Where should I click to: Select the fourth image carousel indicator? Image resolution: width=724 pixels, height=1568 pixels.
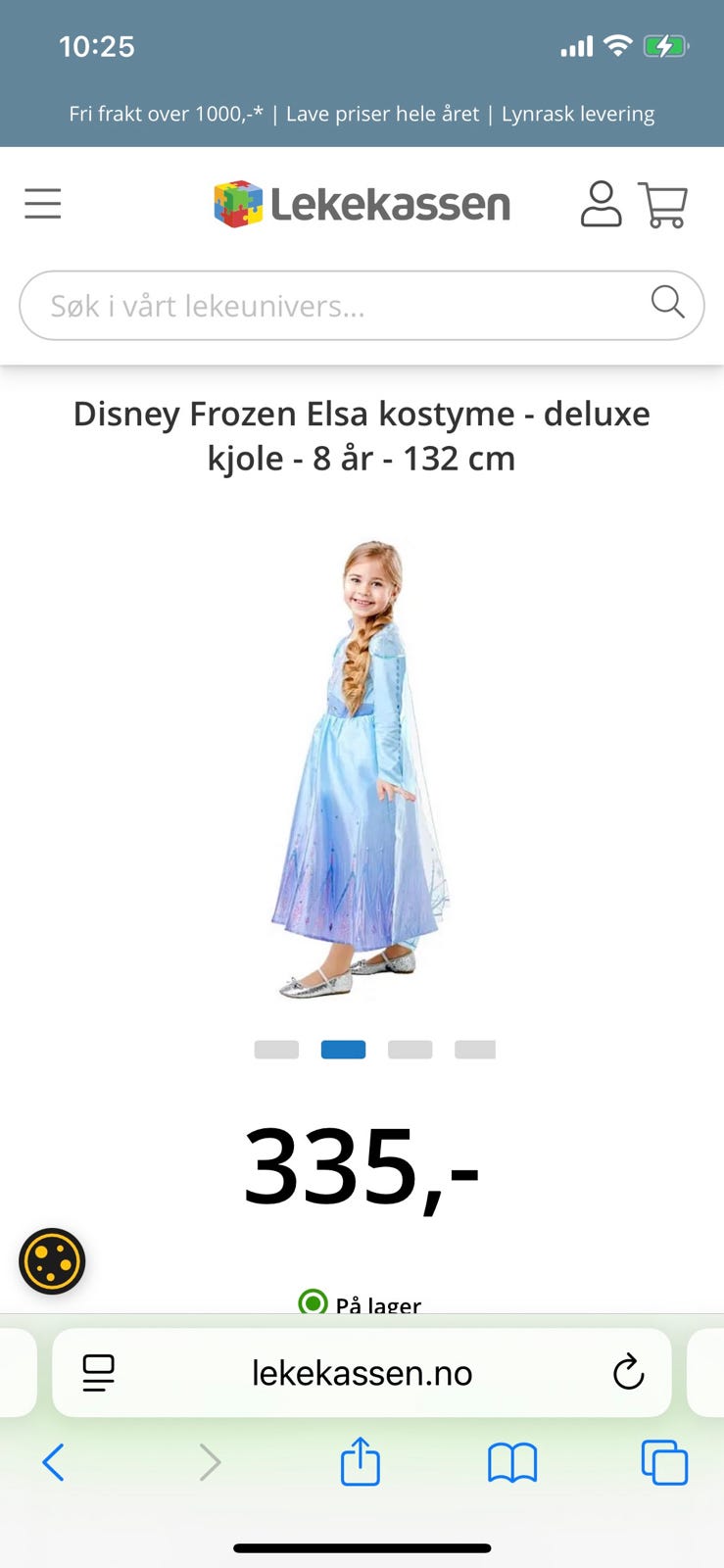(475, 1050)
